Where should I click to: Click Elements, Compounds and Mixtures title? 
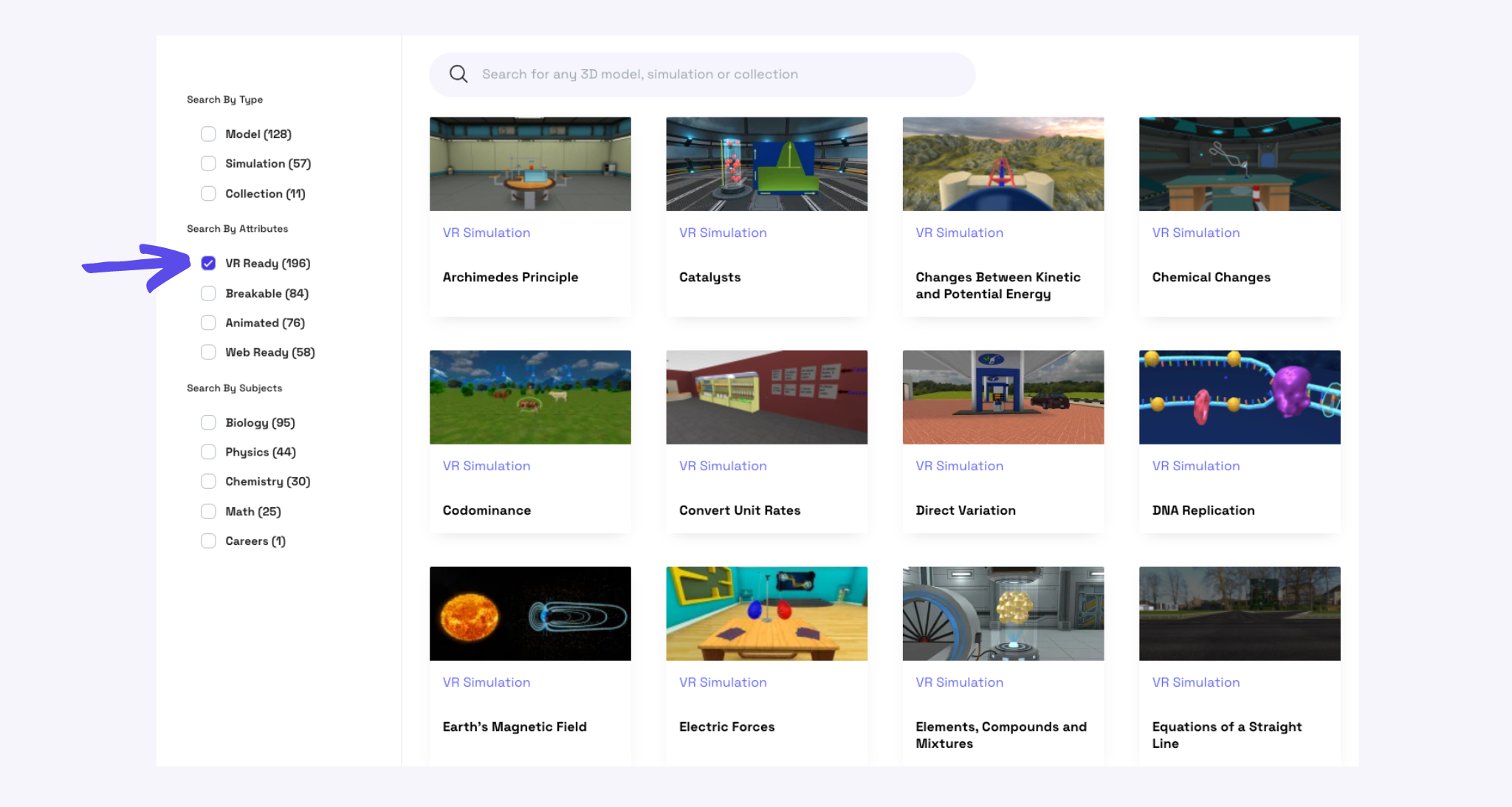[x=1001, y=735]
